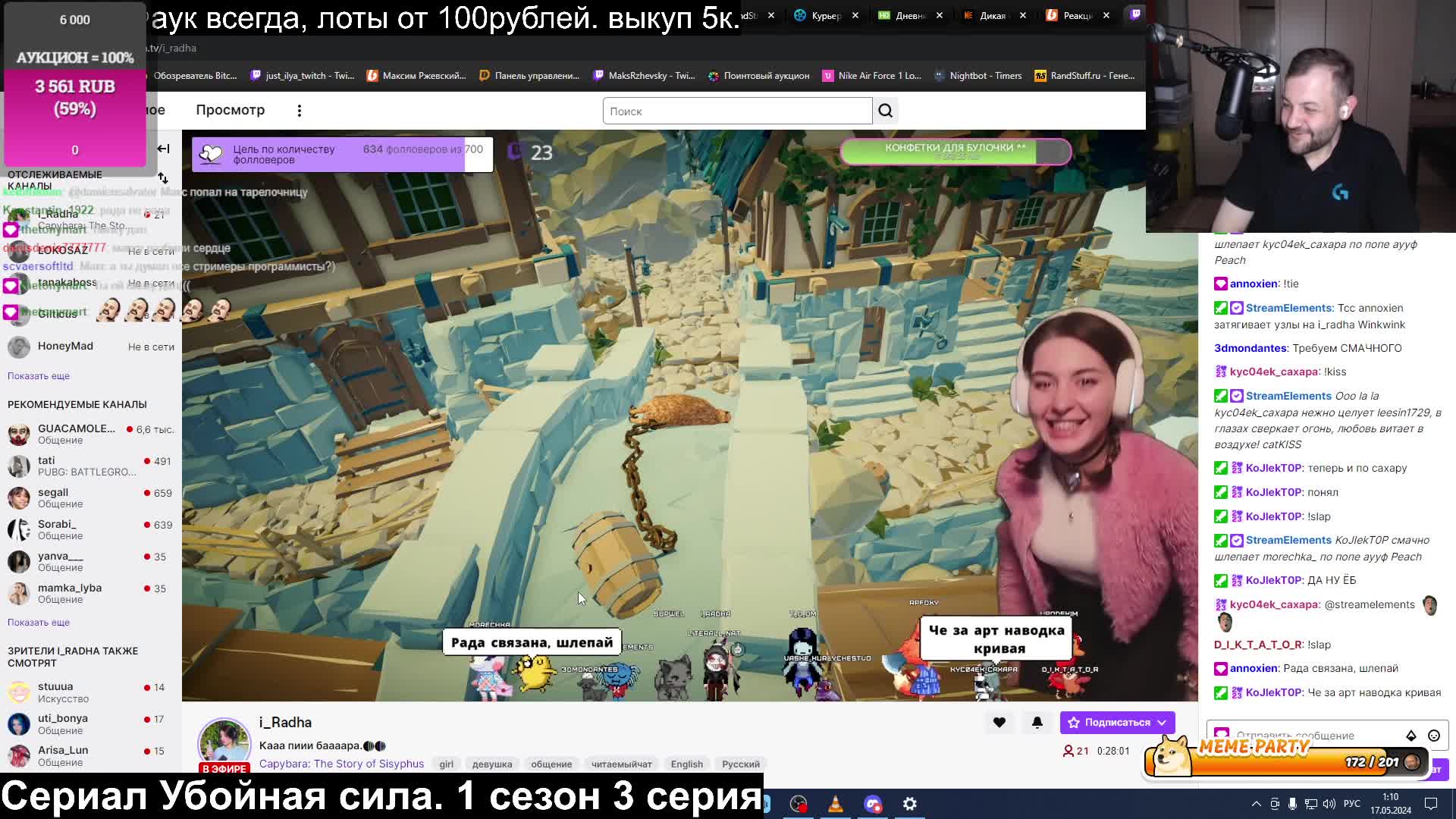Click the microphone tray icon
Screen dimensions: 1456x819
tap(1293, 804)
